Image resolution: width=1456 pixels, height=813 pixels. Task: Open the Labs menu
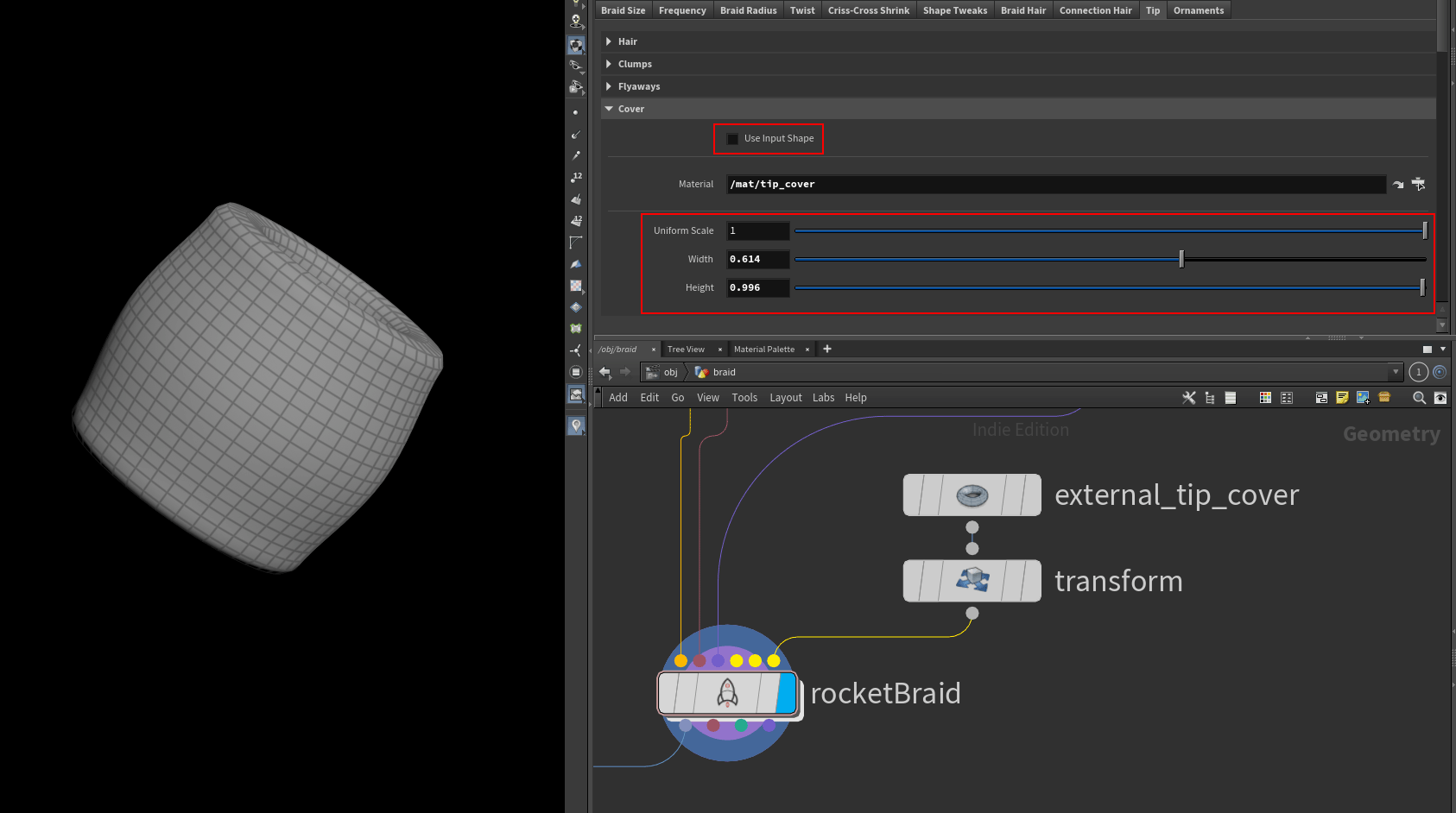pos(823,398)
